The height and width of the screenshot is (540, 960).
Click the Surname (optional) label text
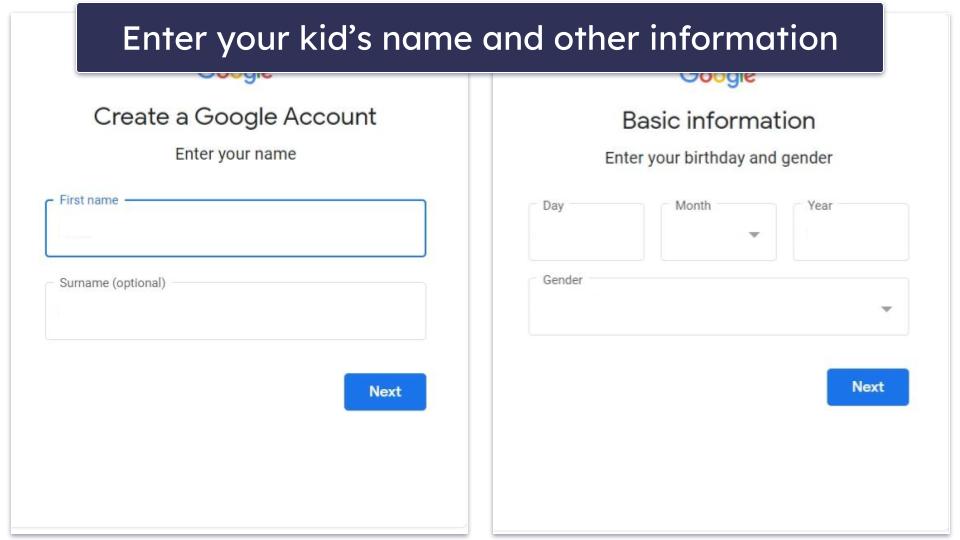pos(112,283)
